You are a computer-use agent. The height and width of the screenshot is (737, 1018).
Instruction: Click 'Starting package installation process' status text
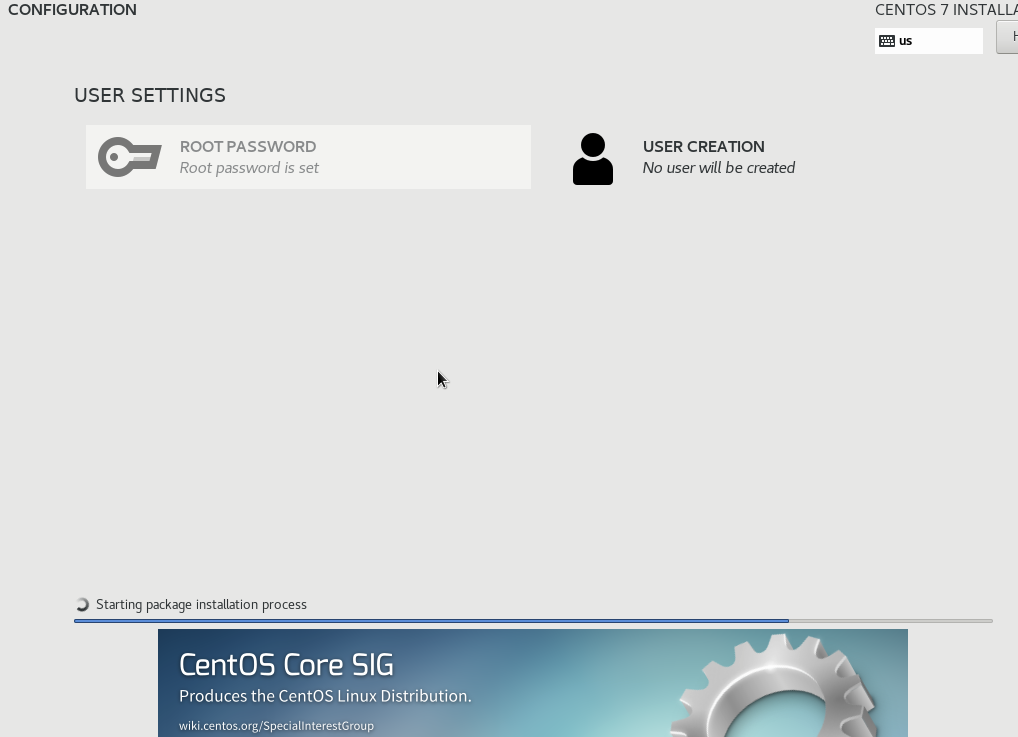click(201, 605)
